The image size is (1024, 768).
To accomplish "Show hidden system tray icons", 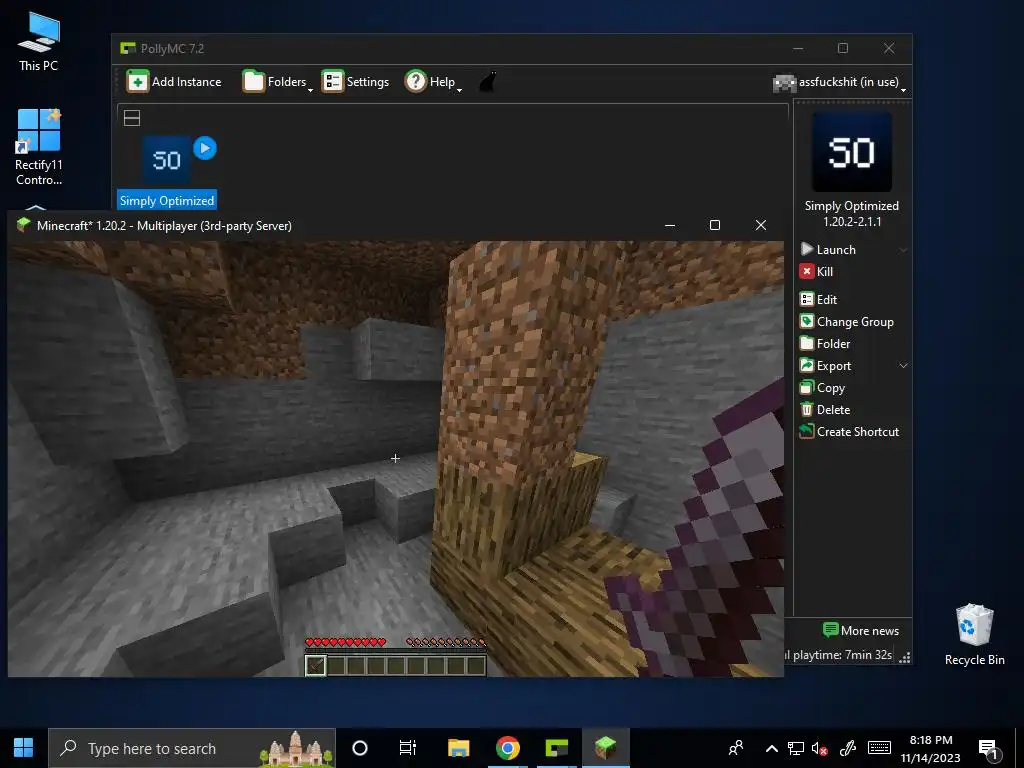I will (x=771, y=748).
